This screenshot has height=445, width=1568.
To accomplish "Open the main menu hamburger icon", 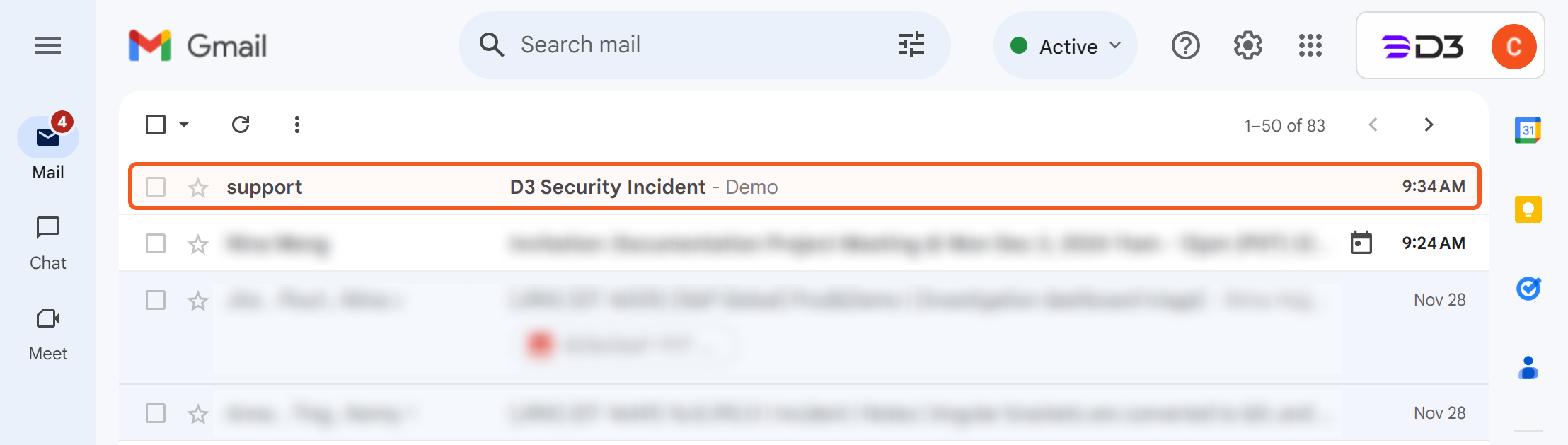I will [48, 46].
